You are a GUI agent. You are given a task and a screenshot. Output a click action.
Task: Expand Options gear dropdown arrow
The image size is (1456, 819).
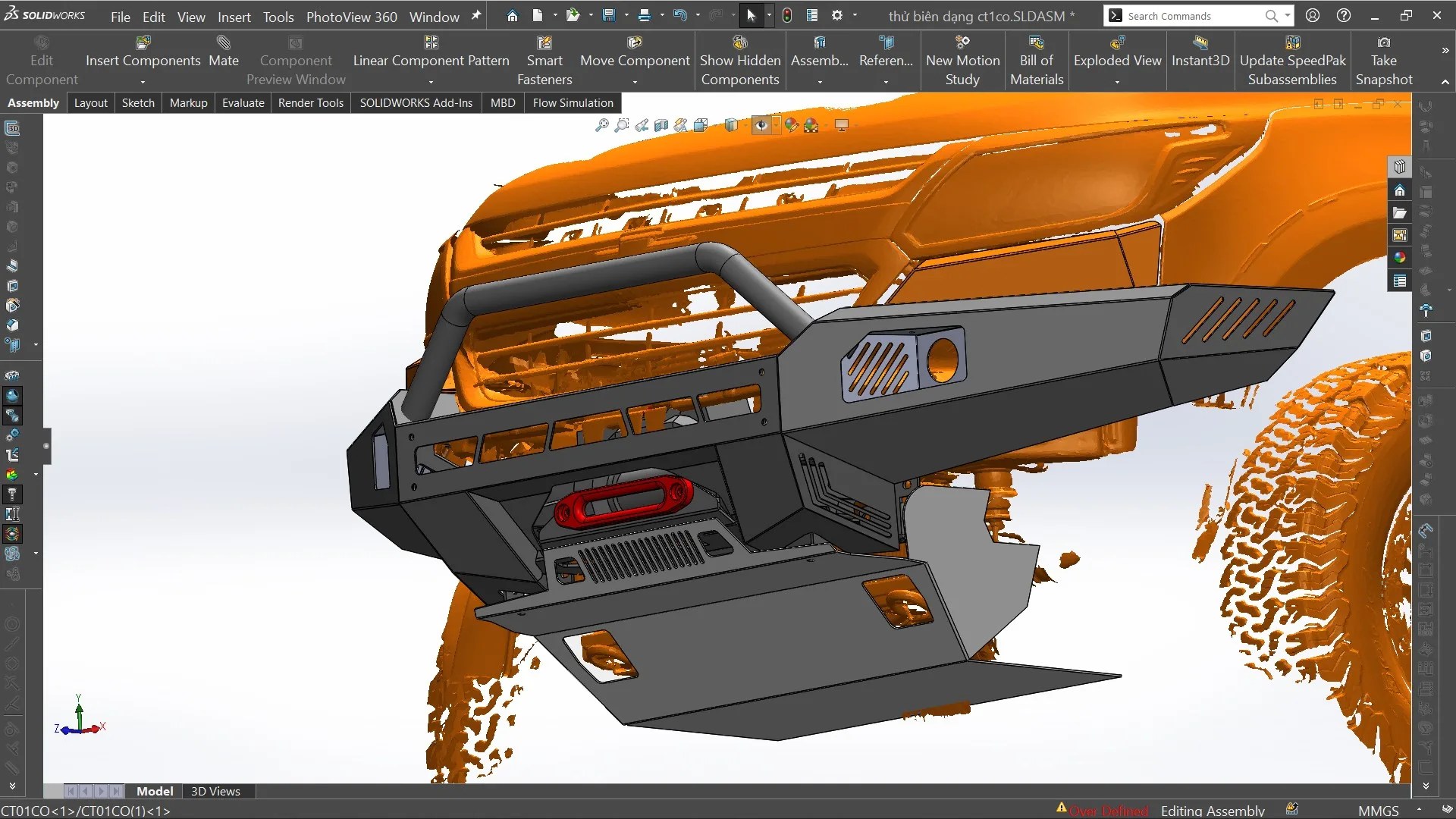[x=855, y=16]
